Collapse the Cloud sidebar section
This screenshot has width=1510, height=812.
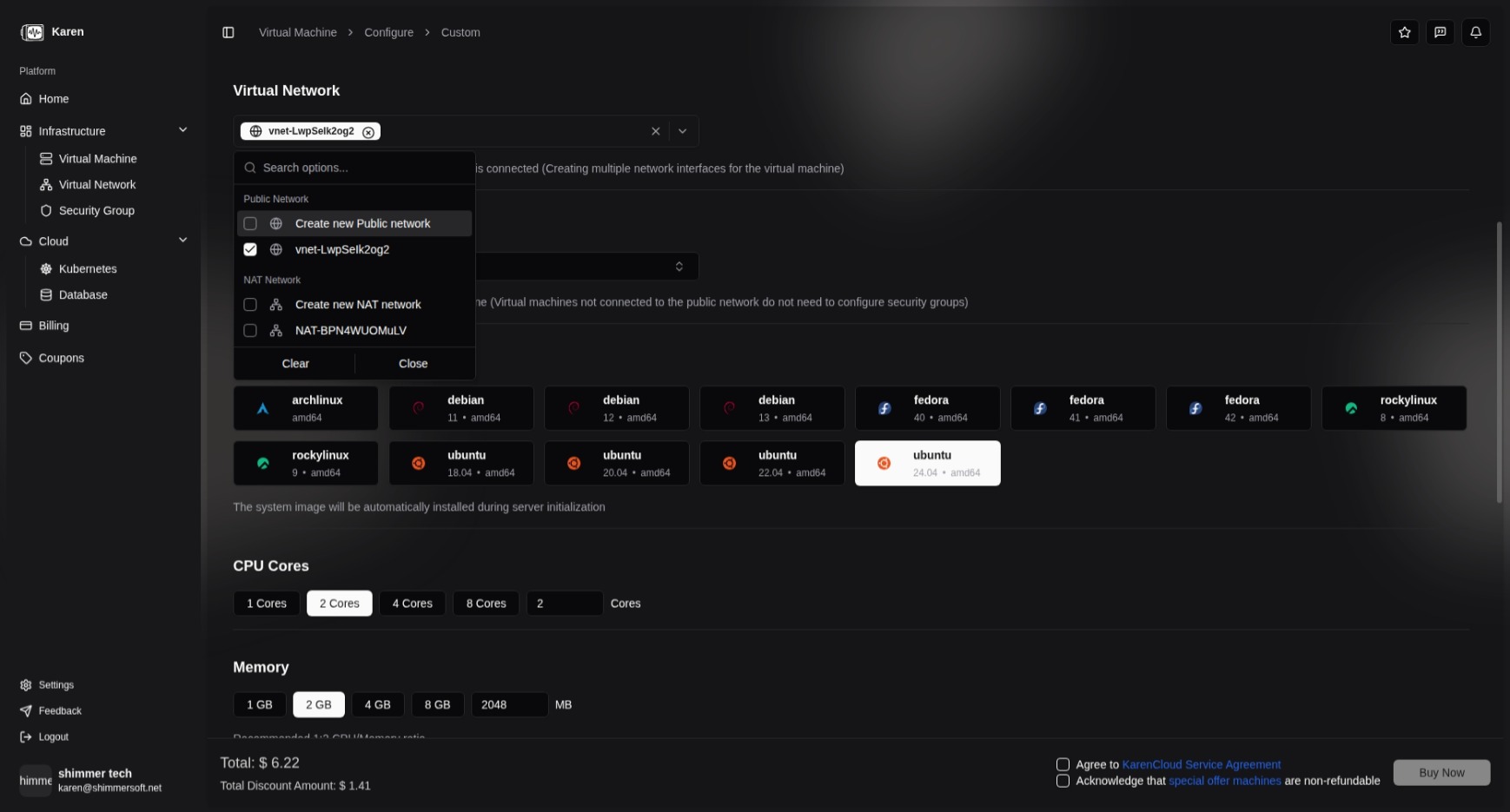[x=182, y=241]
